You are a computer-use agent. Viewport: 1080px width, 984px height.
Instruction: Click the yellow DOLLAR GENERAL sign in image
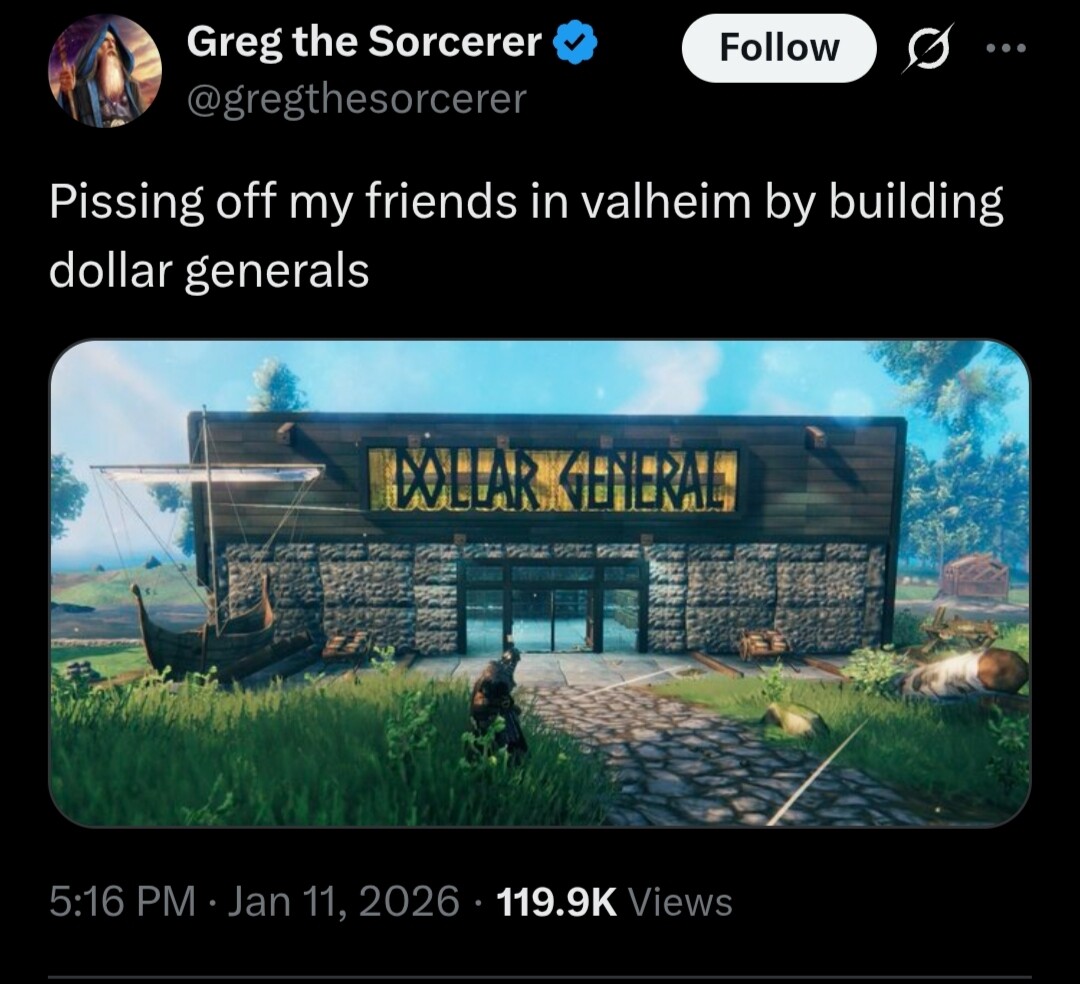tap(553, 479)
